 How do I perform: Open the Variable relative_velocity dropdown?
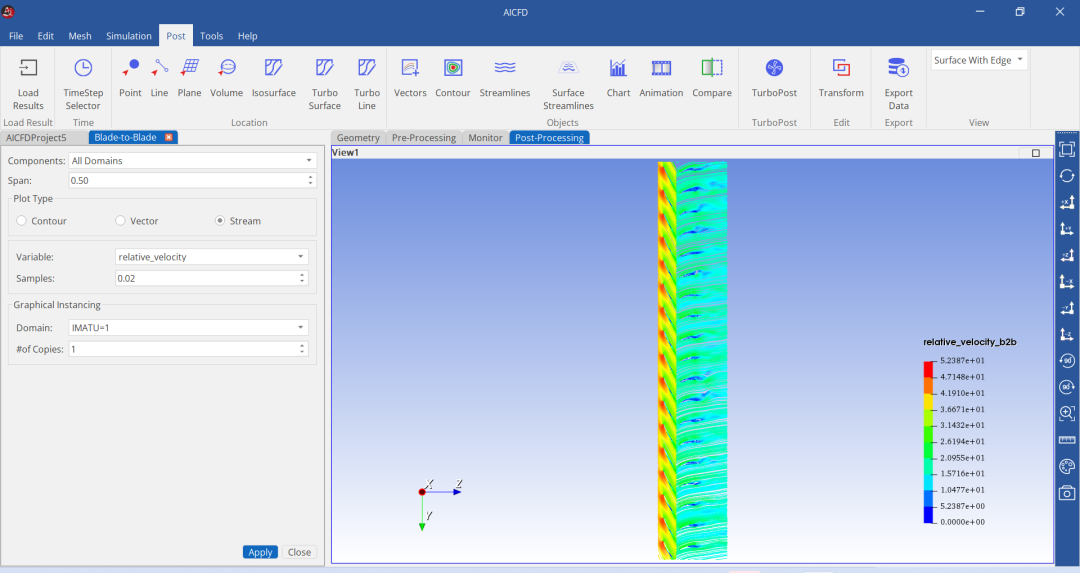tap(211, 257)
